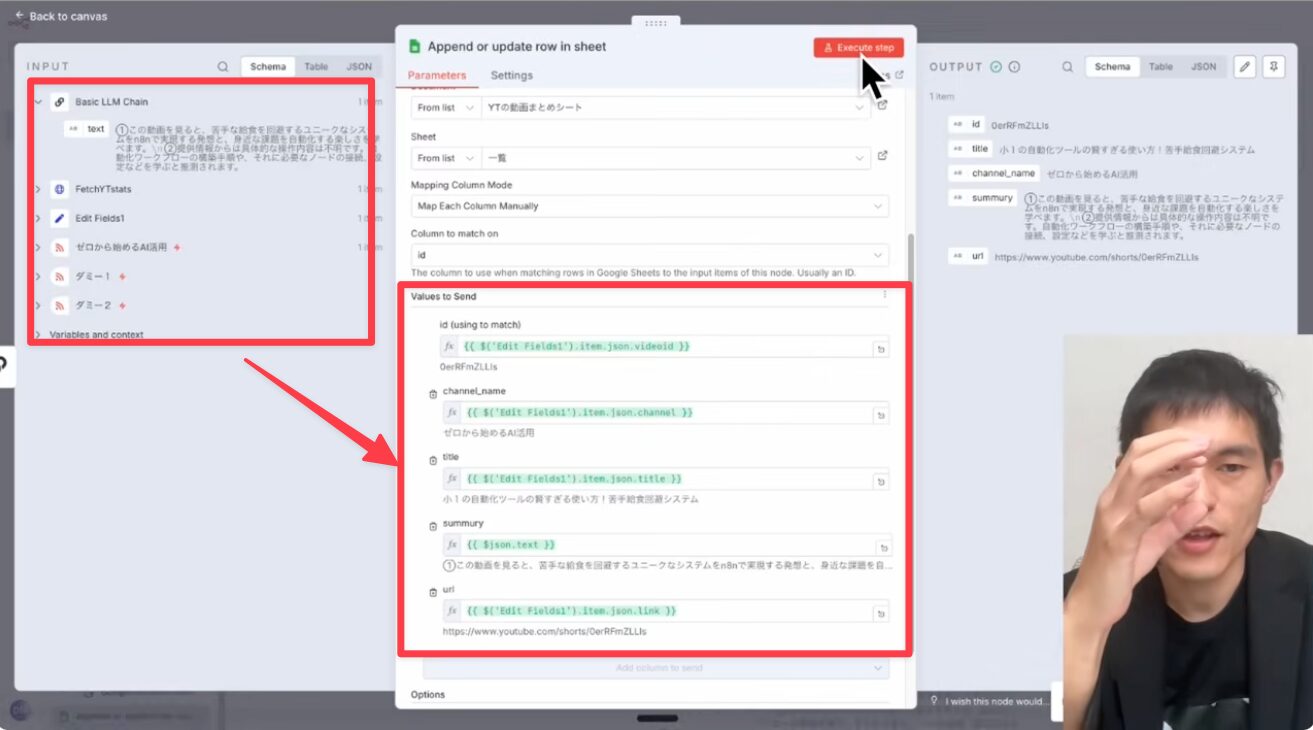1313x730 pixels.
Task: Expand the FetchYTstats input node
Action: click(x=38, y=189)
